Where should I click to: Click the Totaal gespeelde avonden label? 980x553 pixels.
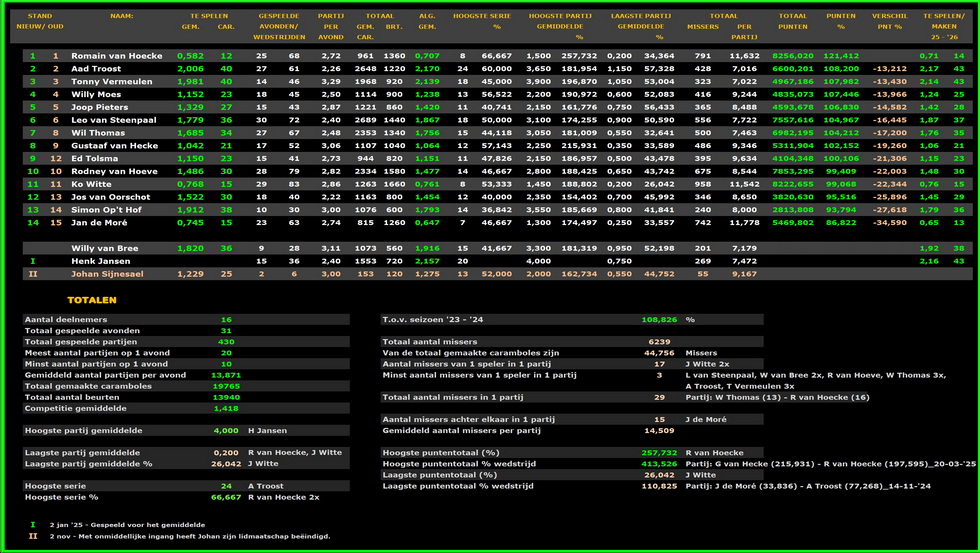[82, 331]
